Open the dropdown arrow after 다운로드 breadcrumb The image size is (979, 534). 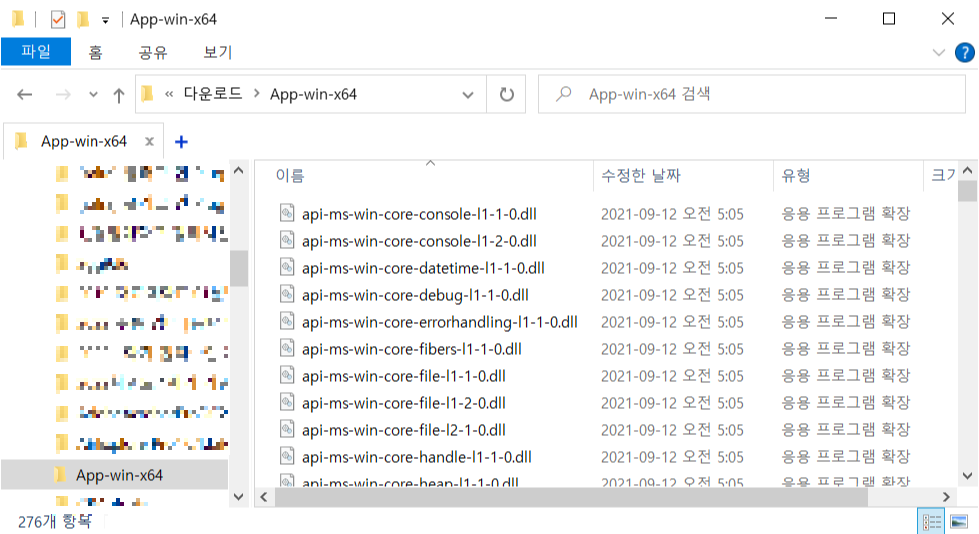click(x=256, y=94)
